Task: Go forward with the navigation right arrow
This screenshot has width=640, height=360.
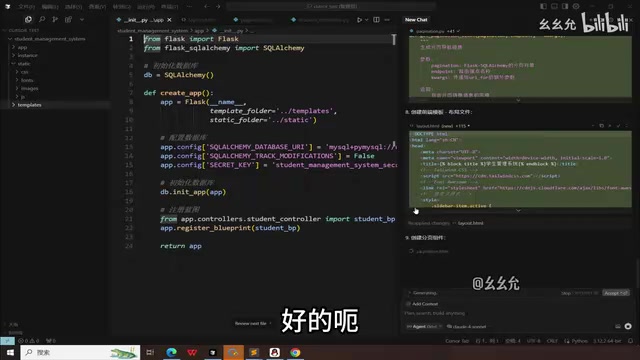Action: tap(218, 7)
